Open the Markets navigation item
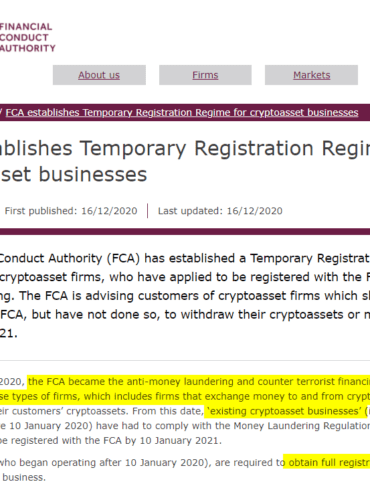370x490 pixels. click(x=311, y=75)
